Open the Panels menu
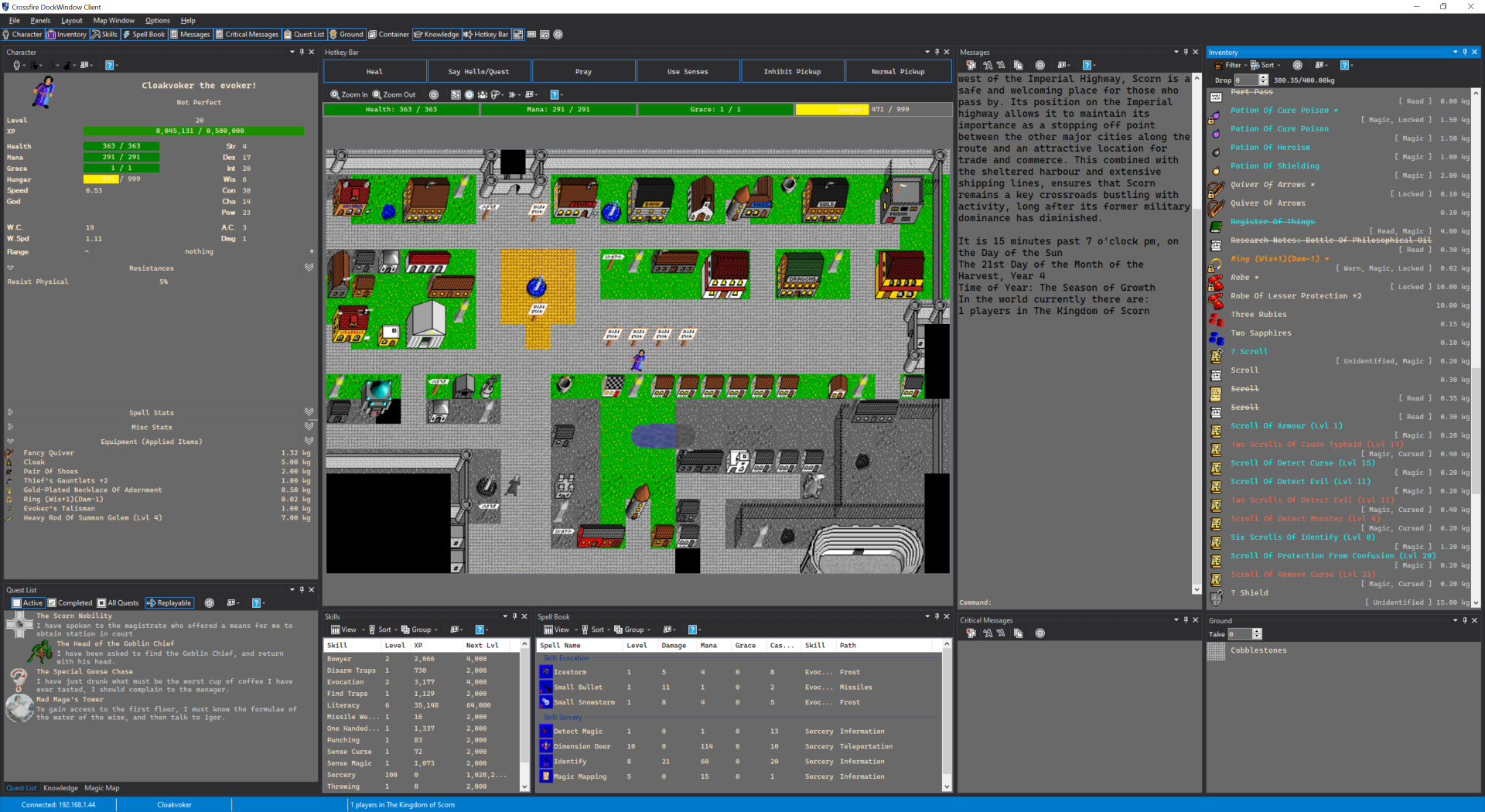This screenshot has height=812, width=1485. point(40,21)
